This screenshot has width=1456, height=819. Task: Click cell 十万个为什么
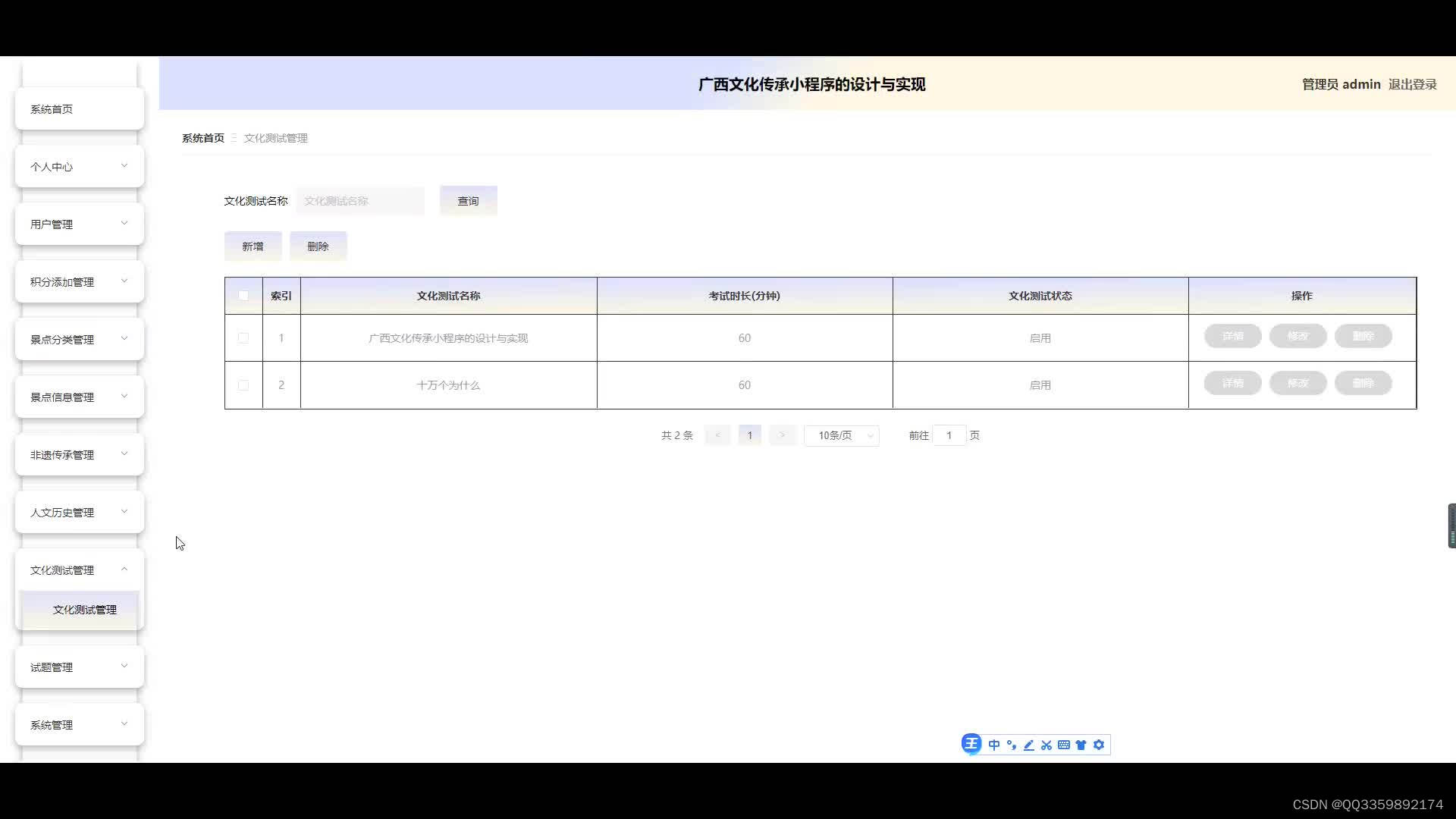click(448, 385)
